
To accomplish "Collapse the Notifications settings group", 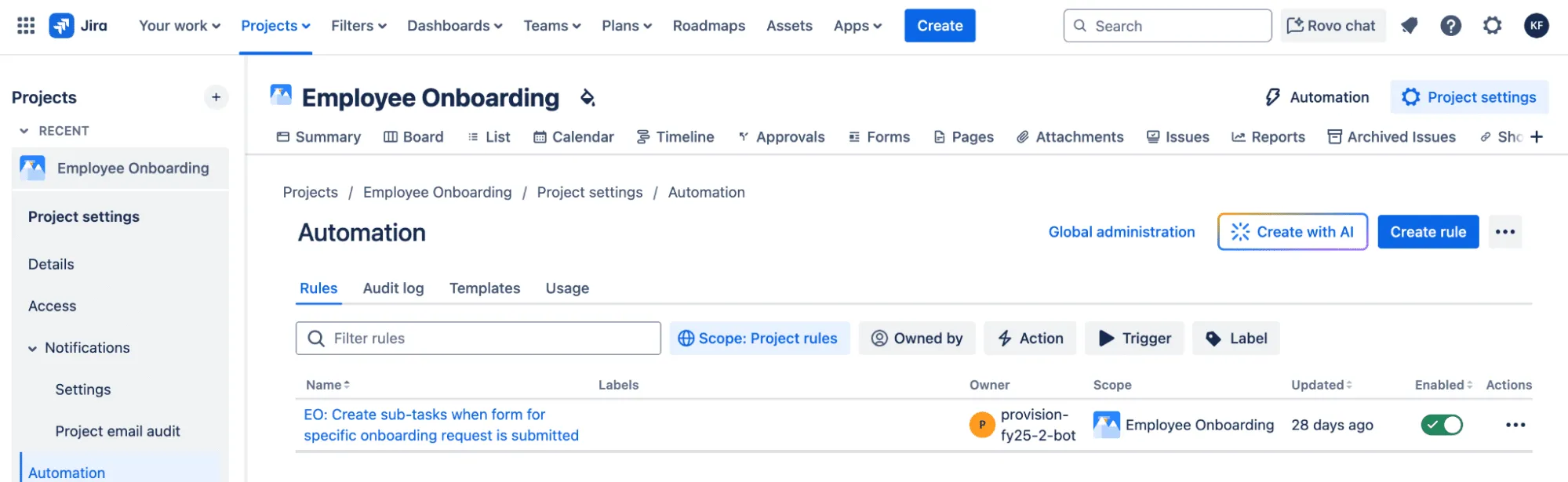I will (x=32, y=349).
